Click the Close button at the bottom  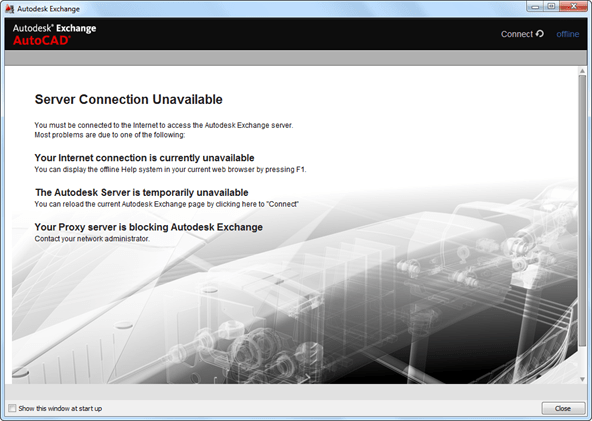(x=563, y=408)
